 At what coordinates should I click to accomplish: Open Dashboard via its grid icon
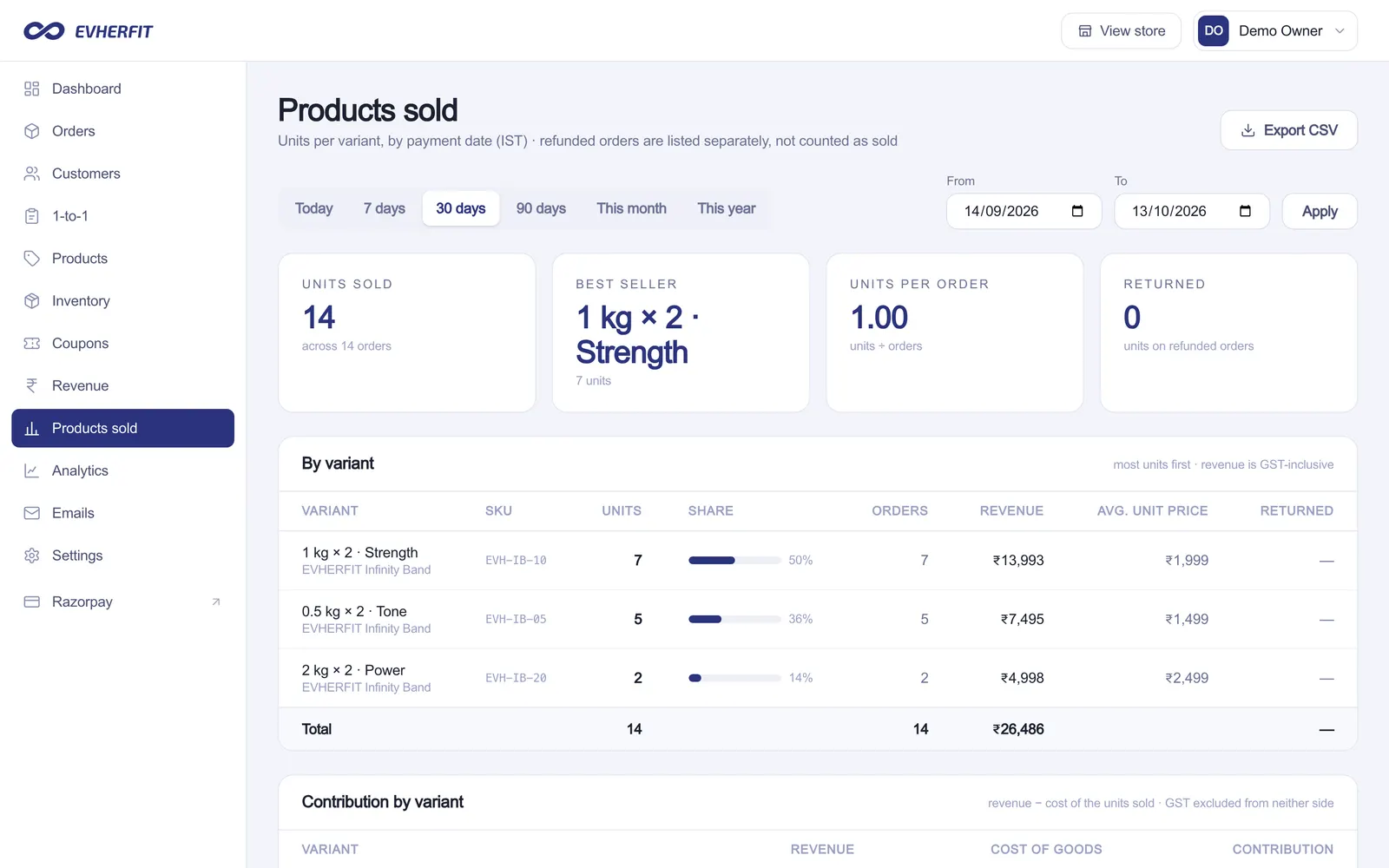pos(32,89)
